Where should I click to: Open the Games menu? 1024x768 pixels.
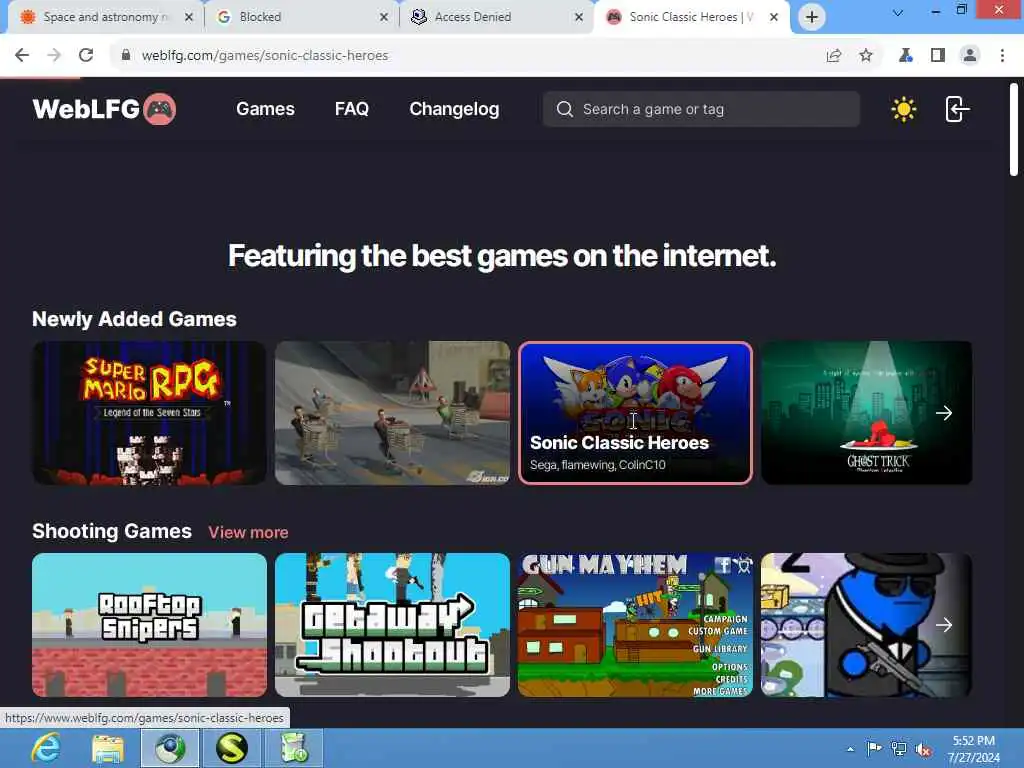(265, 109)
